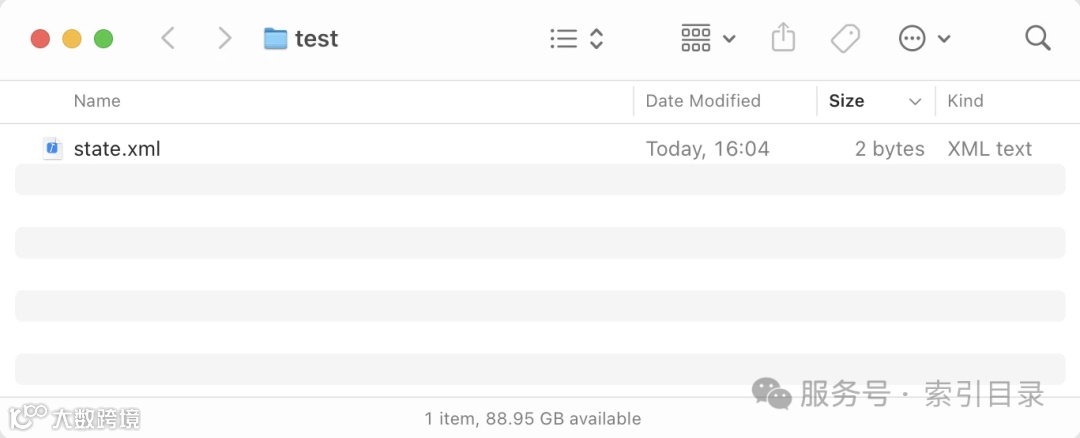Go back with the left chevron

point(168,39)
